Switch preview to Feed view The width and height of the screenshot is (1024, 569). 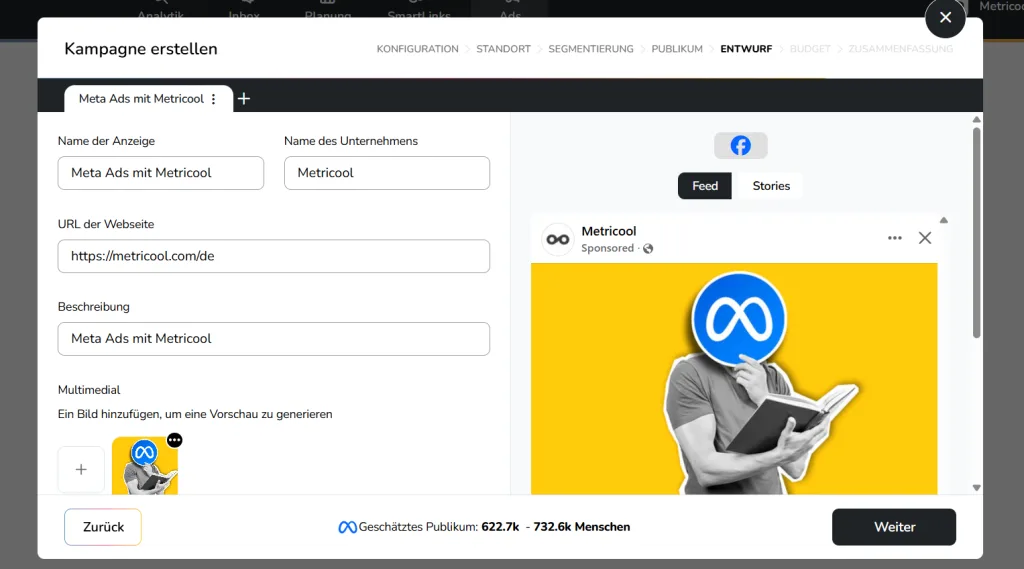705,186
